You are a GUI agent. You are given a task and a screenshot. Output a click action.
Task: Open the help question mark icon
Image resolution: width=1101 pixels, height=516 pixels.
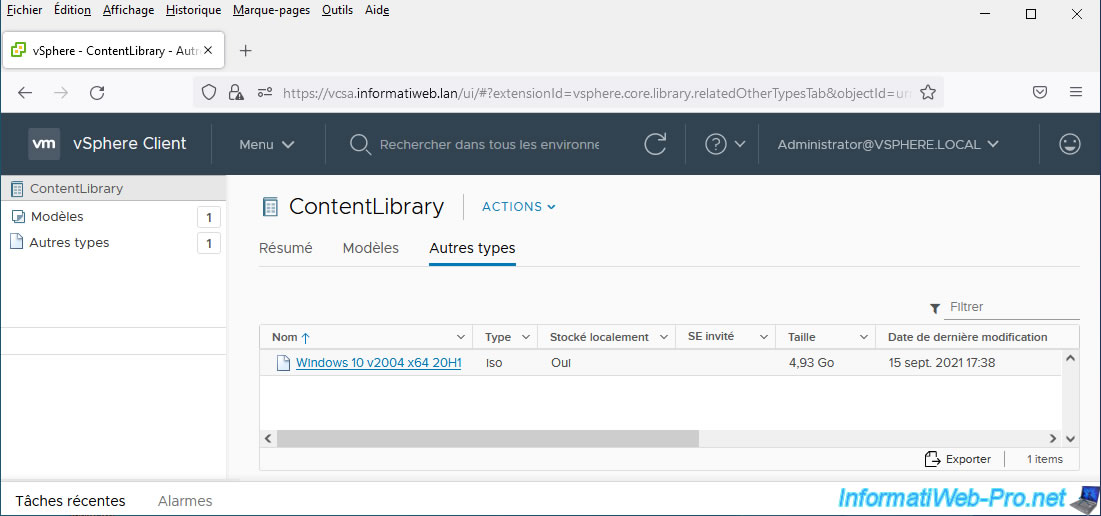715,144
